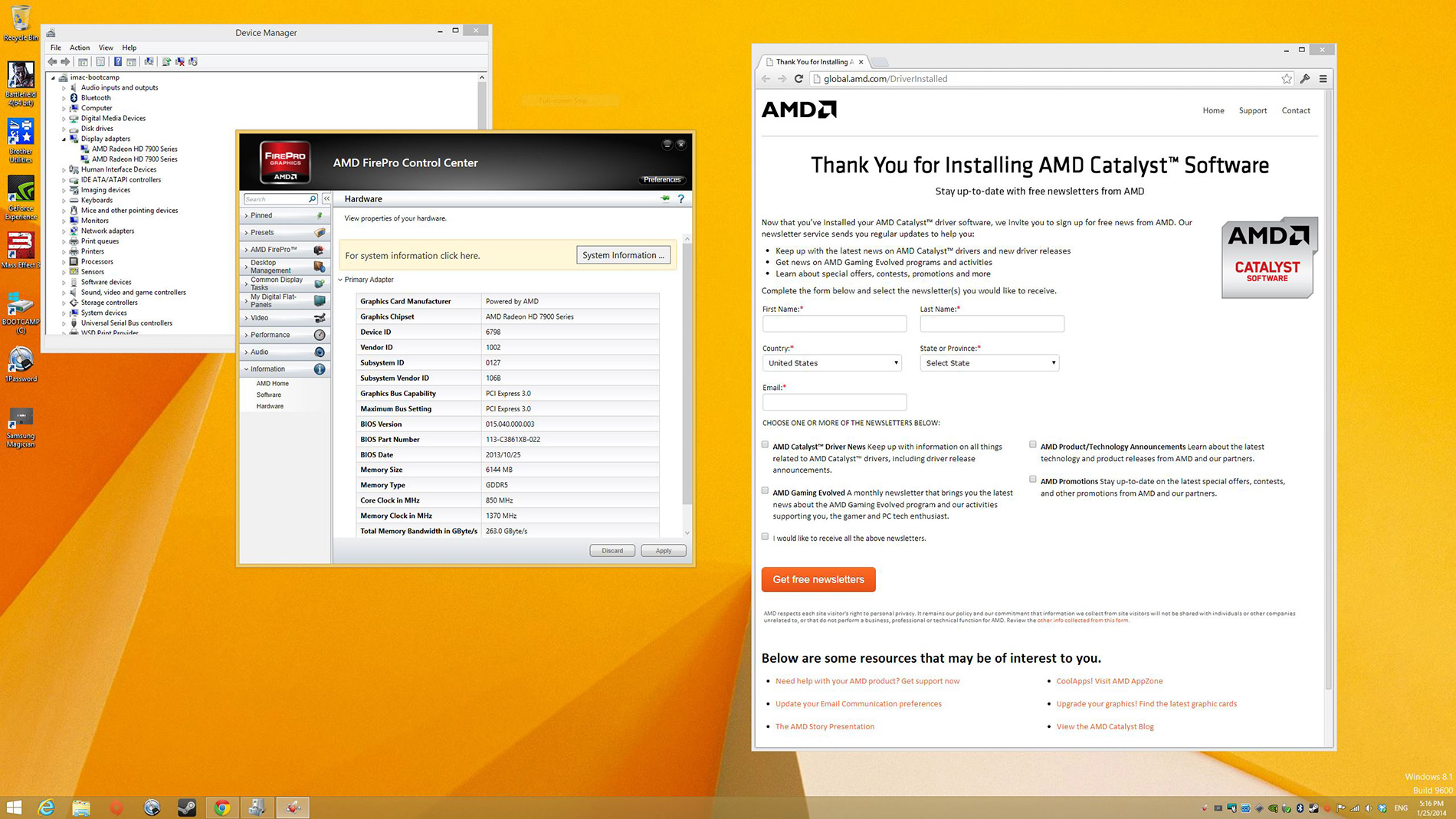This screenshot has height=819, width=1456.
Task: Expand the Presets section in FirePro sidebar
Action: pyautogui.click(x=284, y=232)
